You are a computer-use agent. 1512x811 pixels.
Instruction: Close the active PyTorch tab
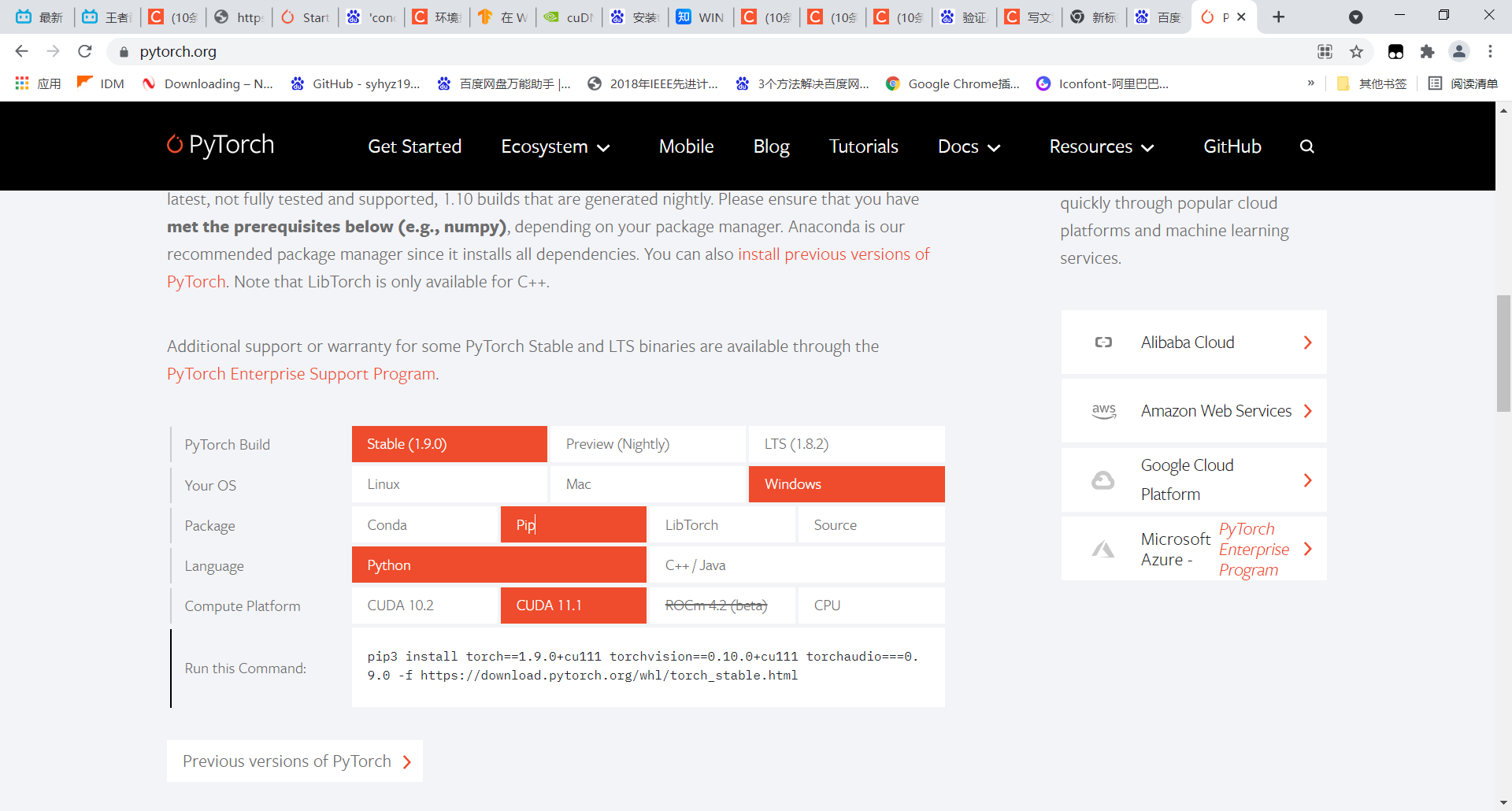tap(1241, 17)
